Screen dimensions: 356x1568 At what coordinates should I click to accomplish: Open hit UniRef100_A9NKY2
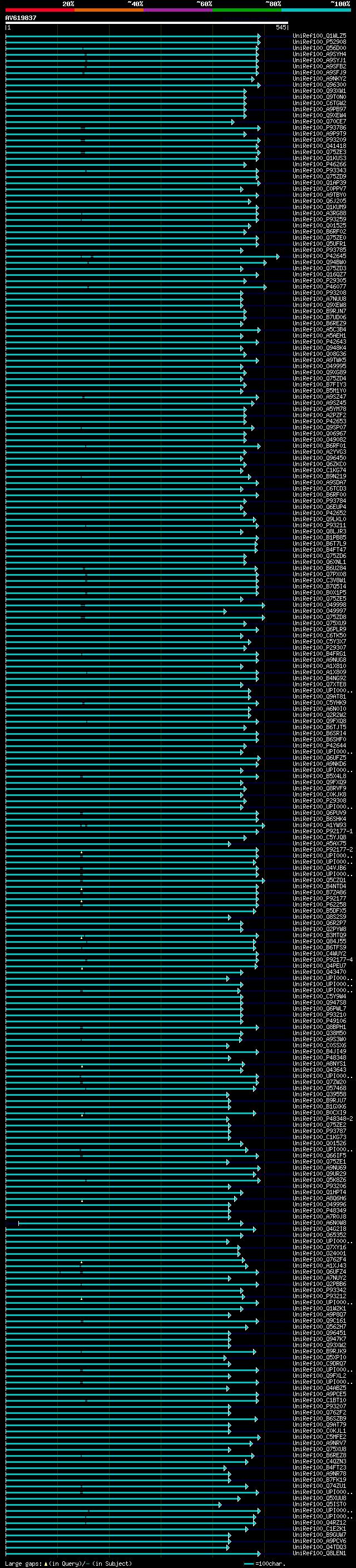319,78
